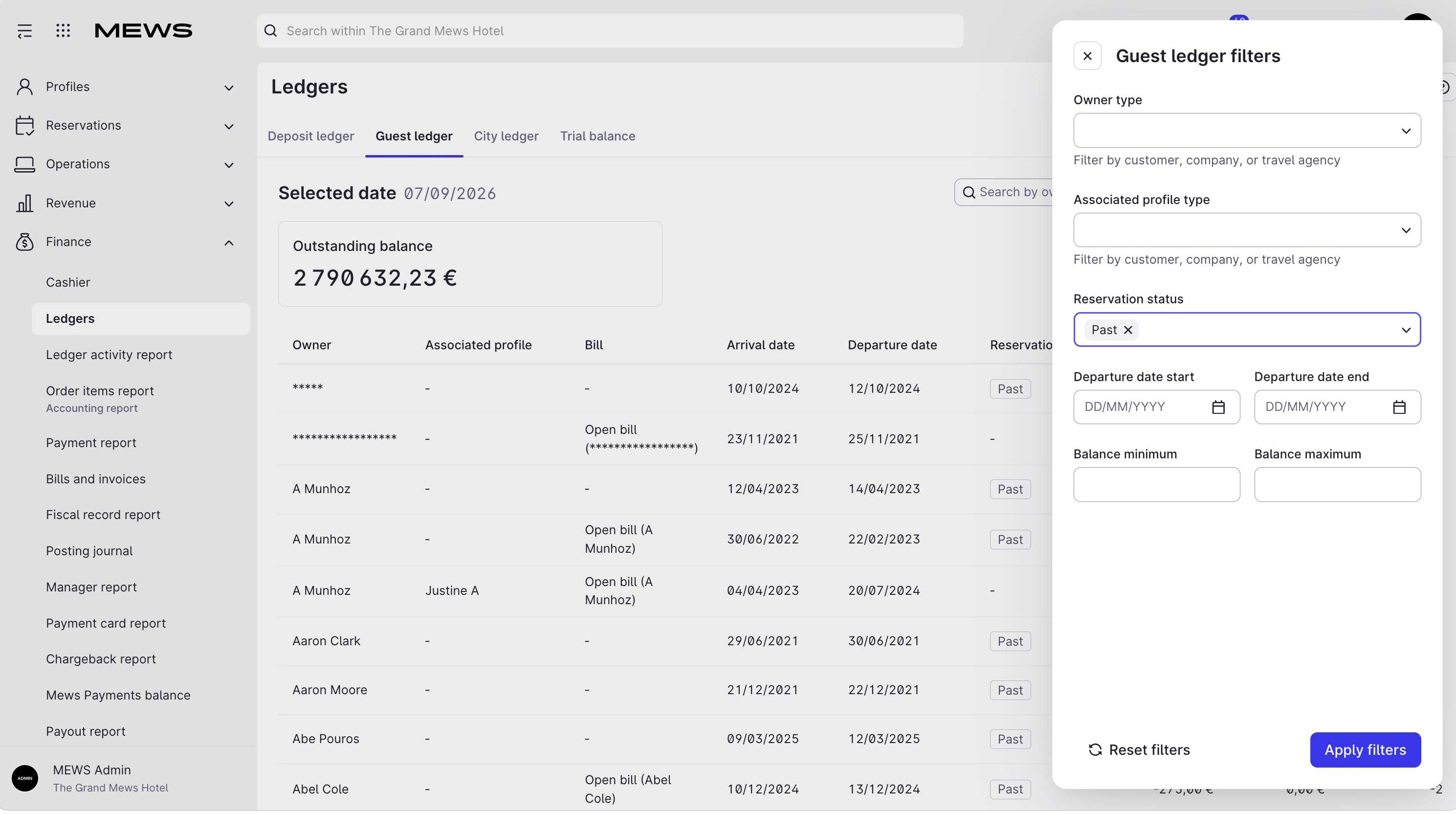Click the Reset filters button

pyautogui.click(x=1139, y=750)
